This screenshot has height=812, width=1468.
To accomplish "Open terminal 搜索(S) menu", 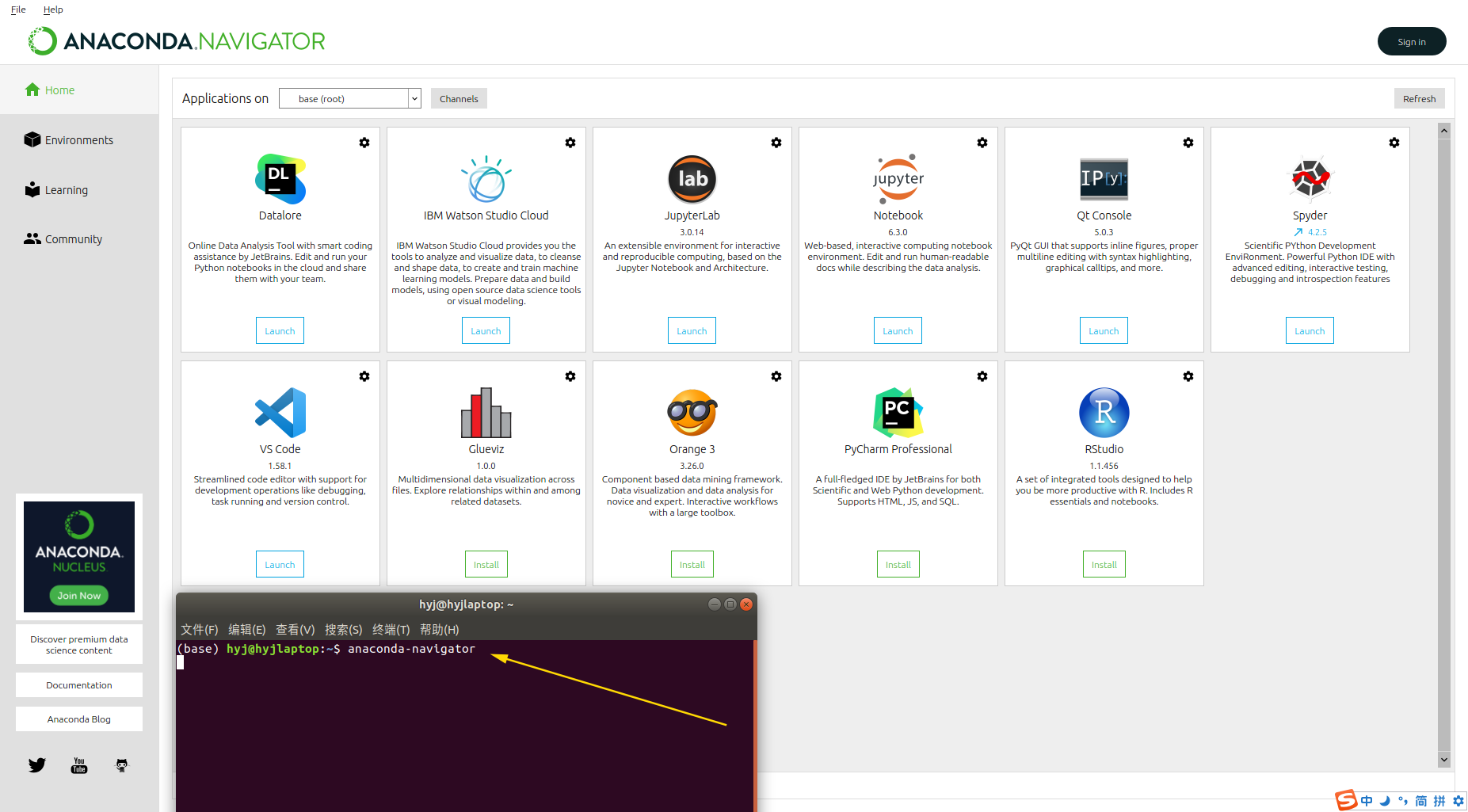I will click(344, 630).
